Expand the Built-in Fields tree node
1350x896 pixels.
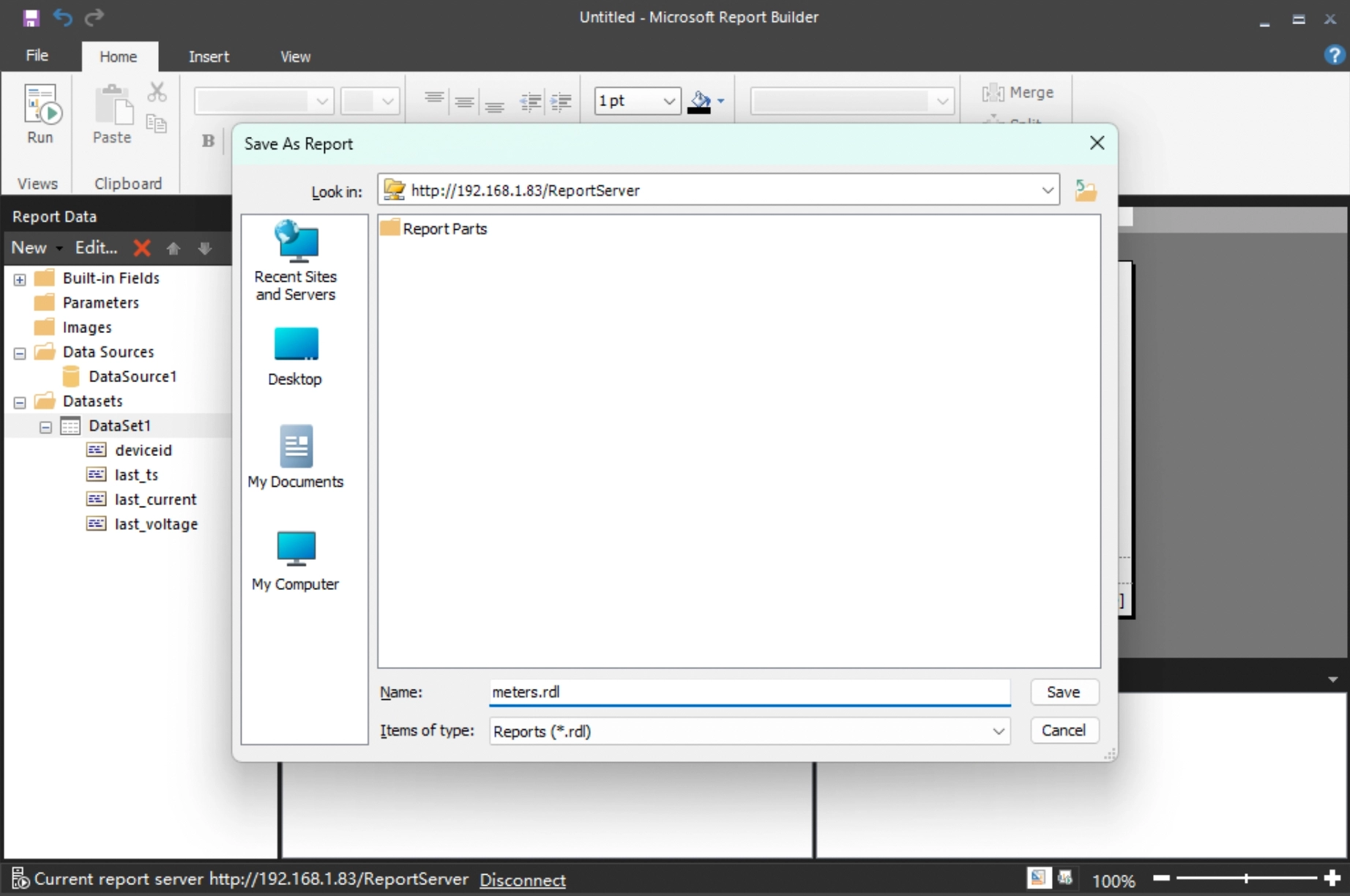click(20, 279)
